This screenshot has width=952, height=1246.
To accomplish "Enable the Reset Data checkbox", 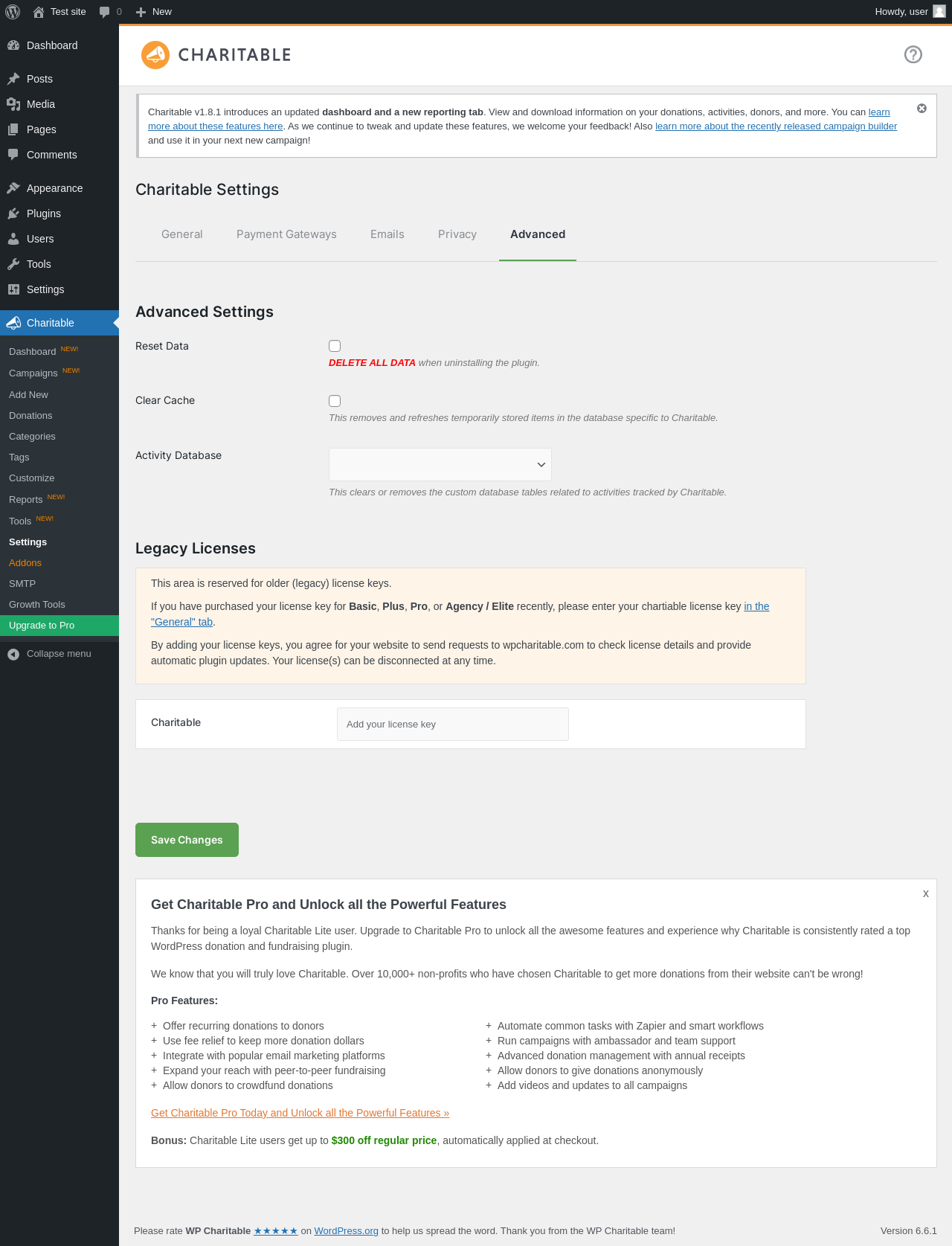I will click(335, 346).
